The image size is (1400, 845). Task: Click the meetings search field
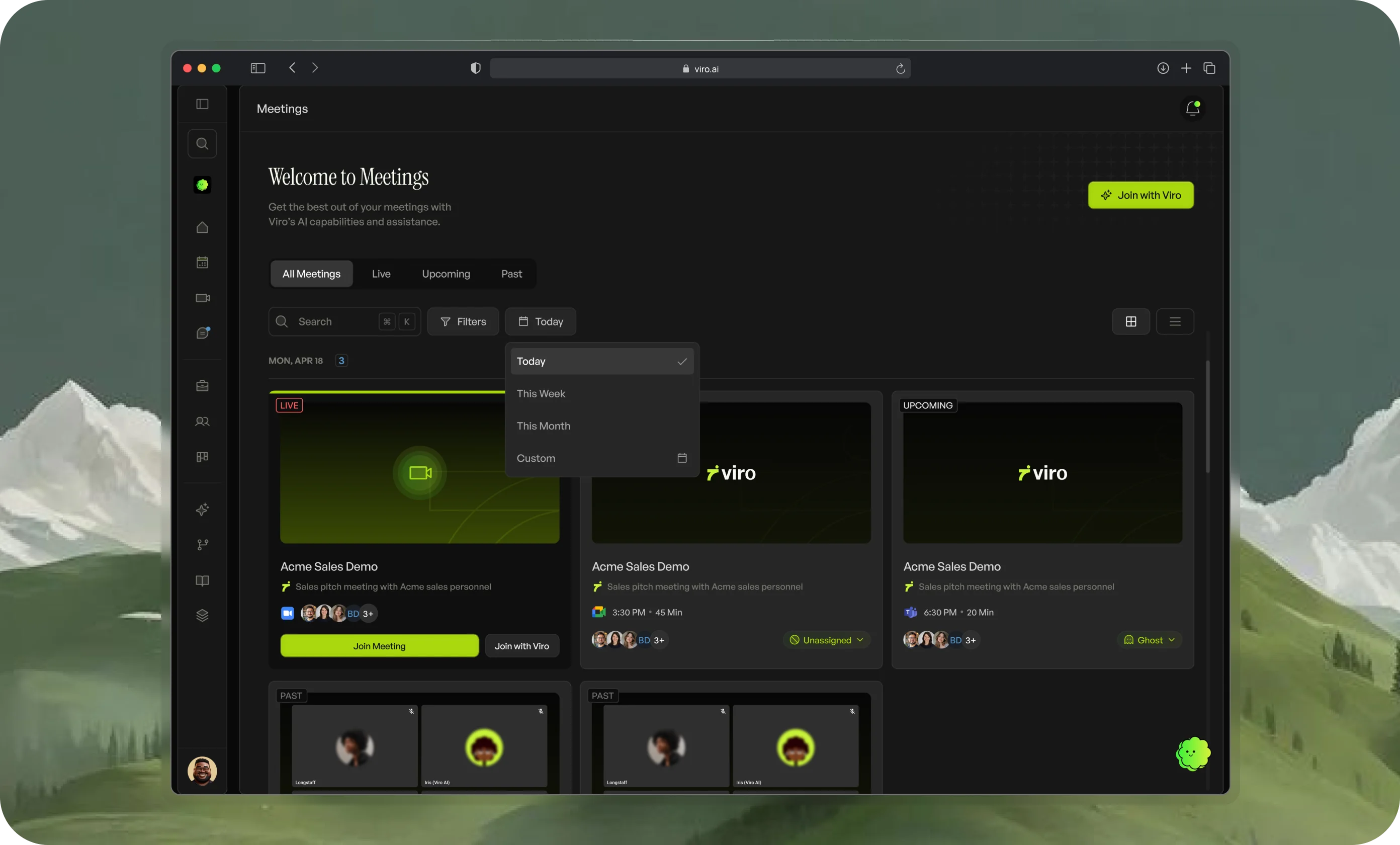[344, 321]
